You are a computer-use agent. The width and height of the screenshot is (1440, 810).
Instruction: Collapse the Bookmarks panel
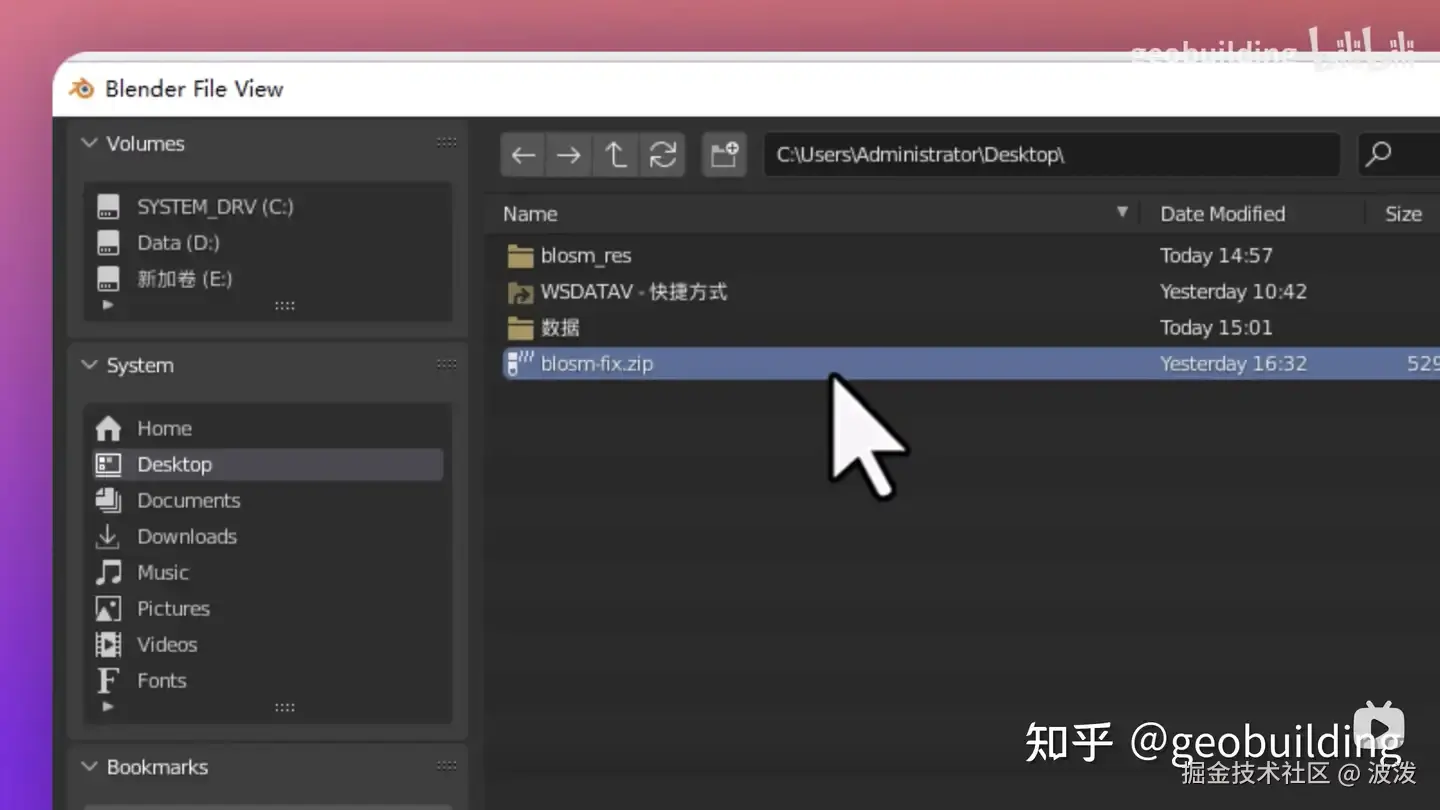click(89, 767)
